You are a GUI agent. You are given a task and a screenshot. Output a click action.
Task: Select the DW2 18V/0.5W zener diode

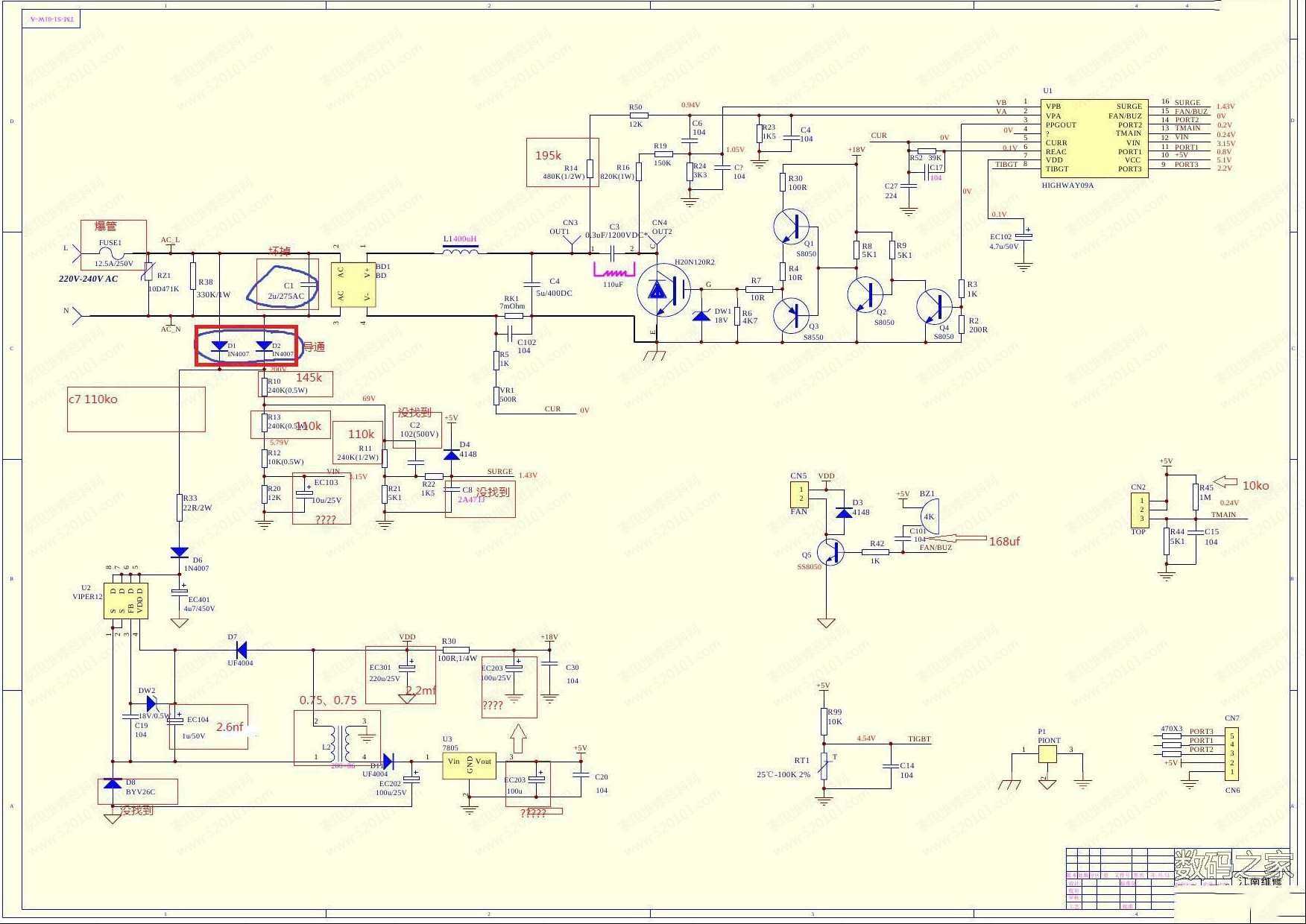[151, 703]
